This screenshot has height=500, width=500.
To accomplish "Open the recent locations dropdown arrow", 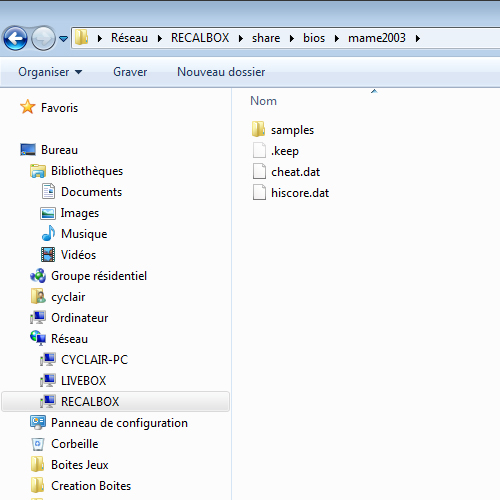I will coord(63,39).
